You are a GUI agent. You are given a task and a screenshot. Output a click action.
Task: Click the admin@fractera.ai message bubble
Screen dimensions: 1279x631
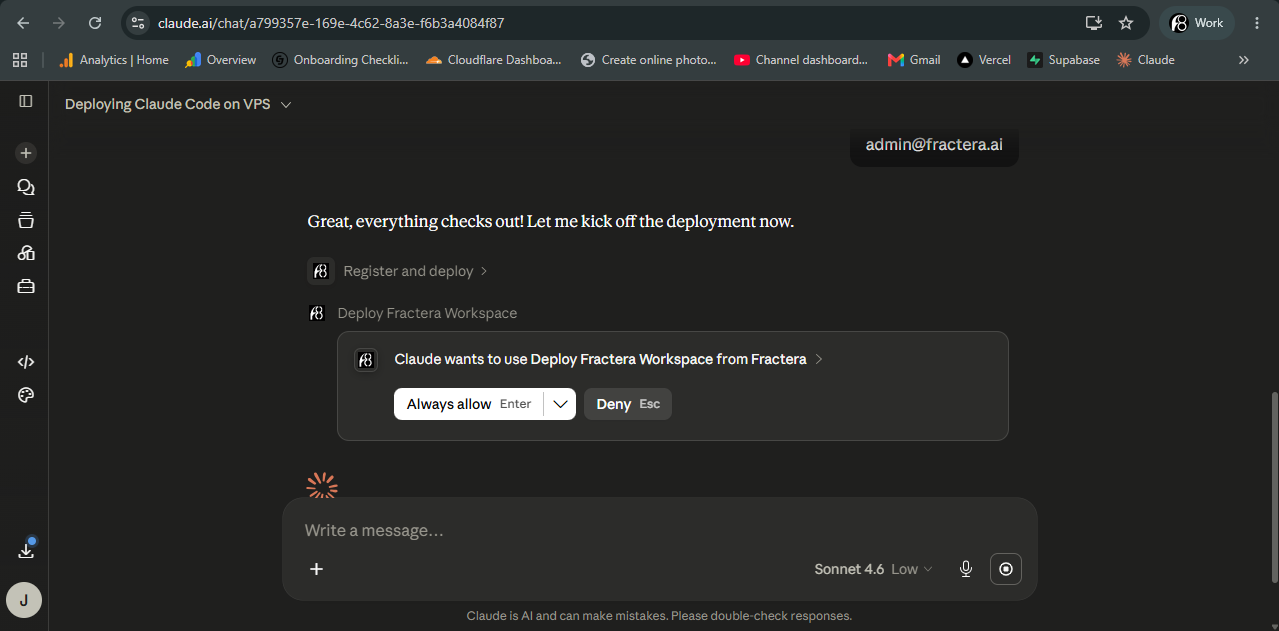(x=934, y=145)
